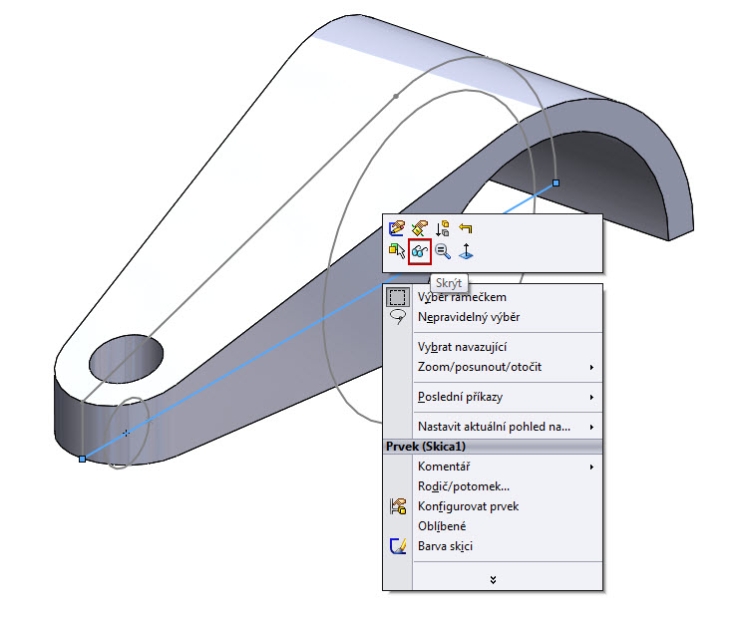Click the sketch origin marker inside small ellipse
750x617 pixels.
click(x=126, y=433)
